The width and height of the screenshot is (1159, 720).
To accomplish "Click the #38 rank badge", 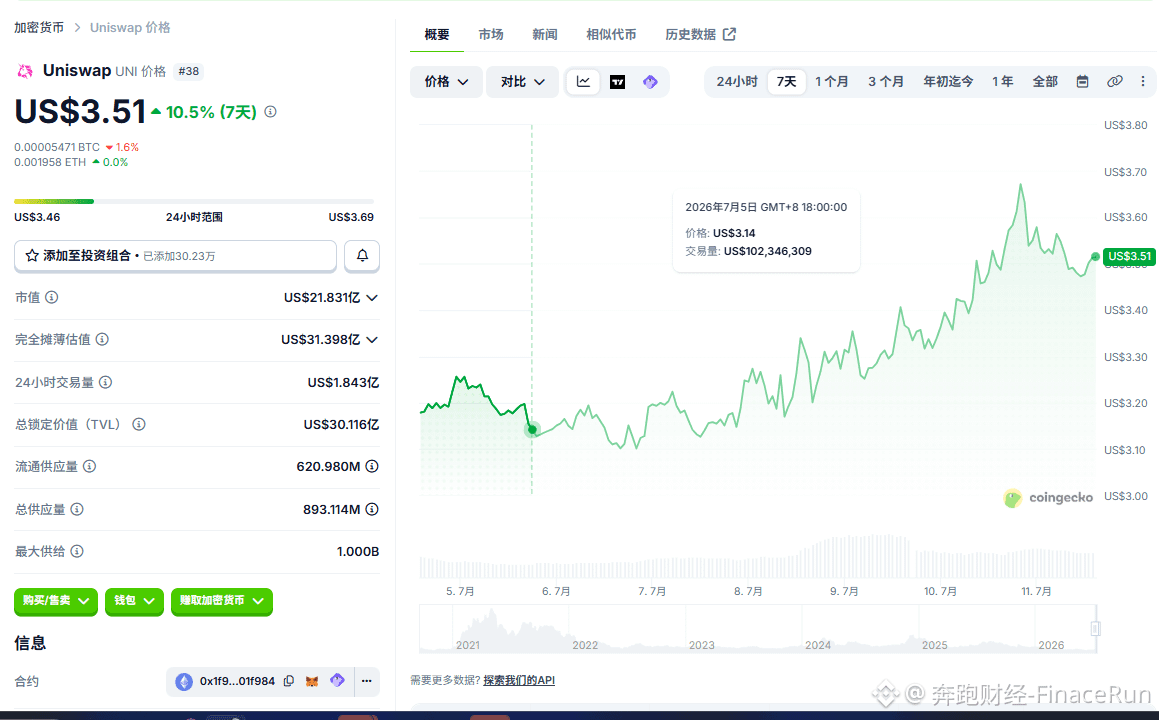I will pyautogui.click(x=188, y=71).
